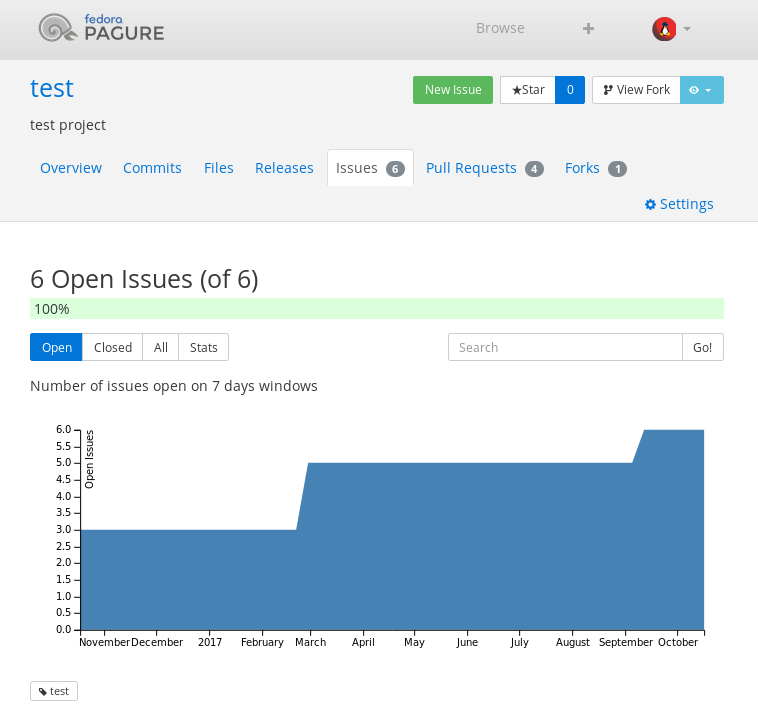The width and height of the screenshot is (758, 712).
Task: Click the plus icon in header
Action: click(588, 29)
